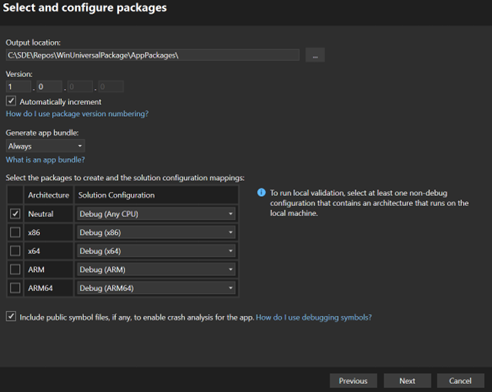Open What is an app bundle link

coord(45,160)
